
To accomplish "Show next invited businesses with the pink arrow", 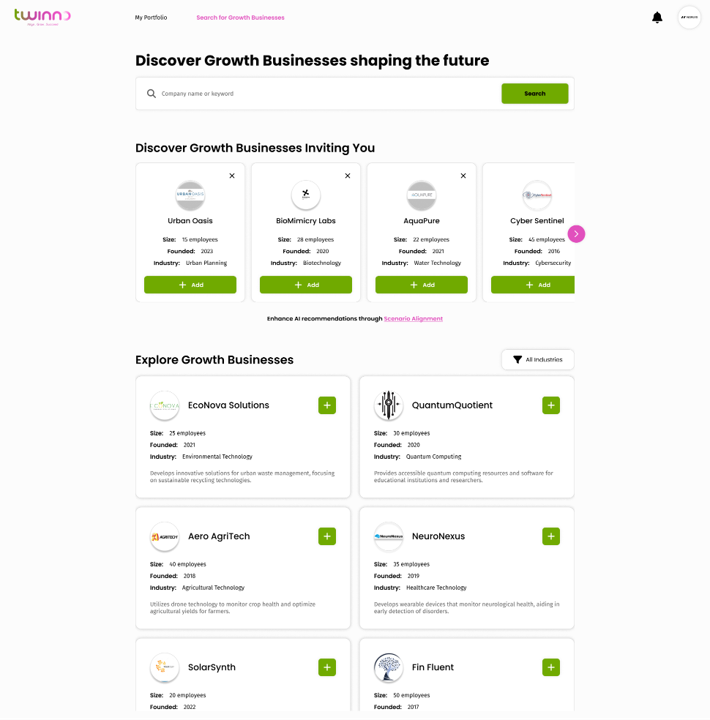I will [576, 234].
